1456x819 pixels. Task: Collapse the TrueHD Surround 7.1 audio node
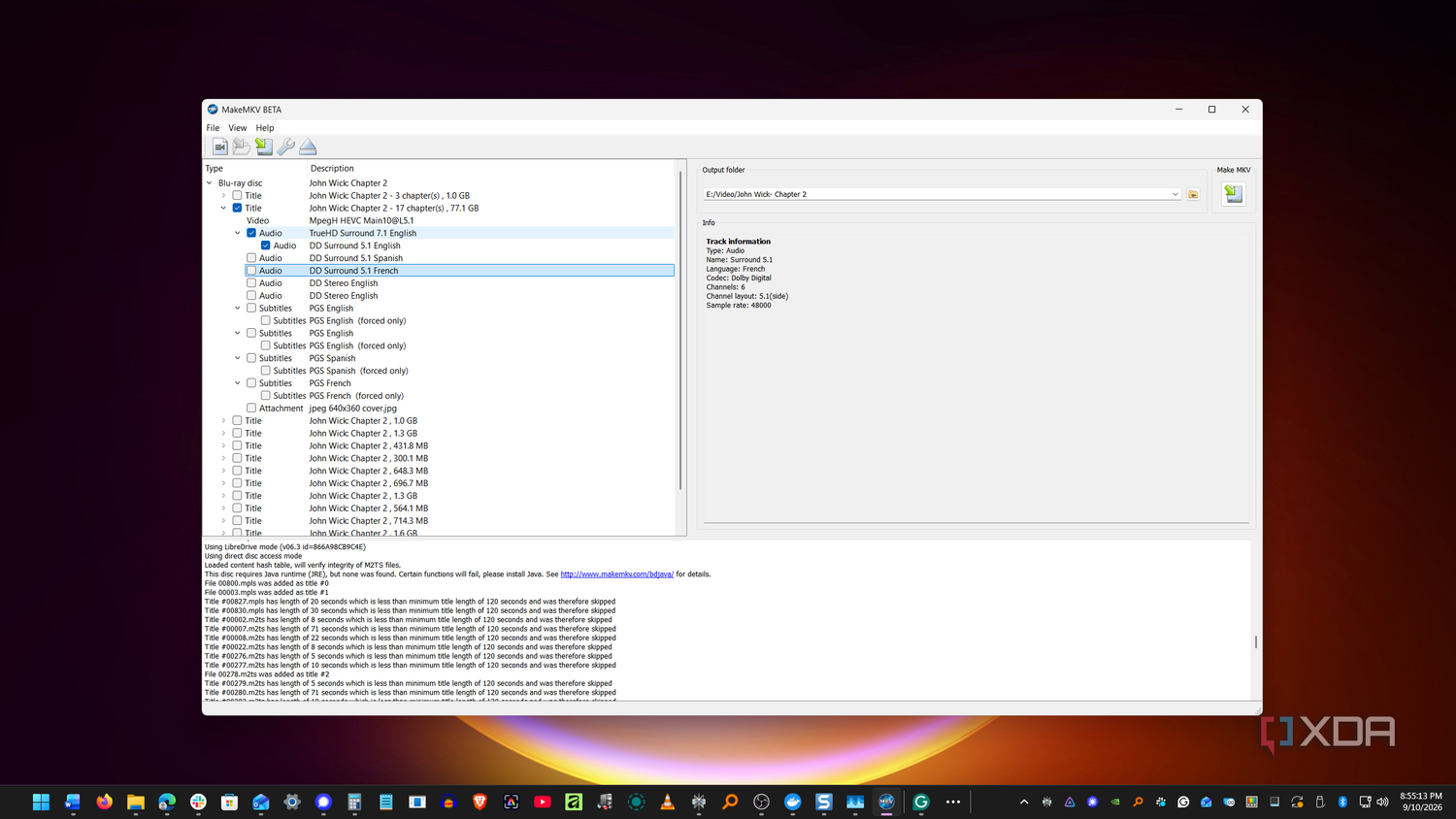238,233
